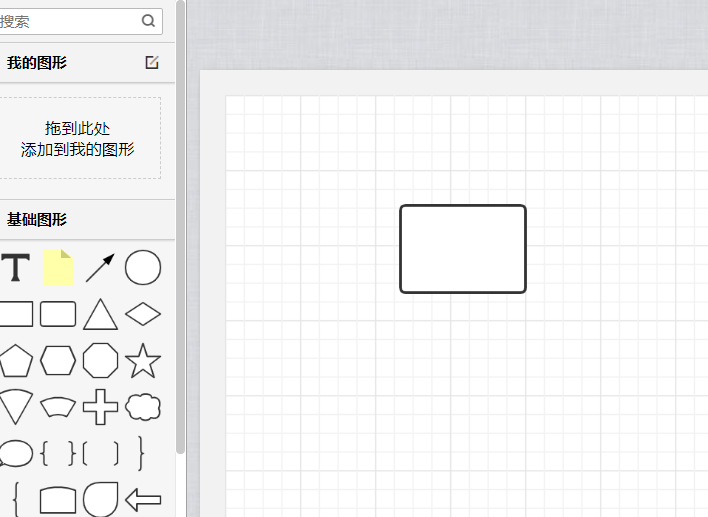Collapse the 我的图形 section header

click(x=87, y=62)
